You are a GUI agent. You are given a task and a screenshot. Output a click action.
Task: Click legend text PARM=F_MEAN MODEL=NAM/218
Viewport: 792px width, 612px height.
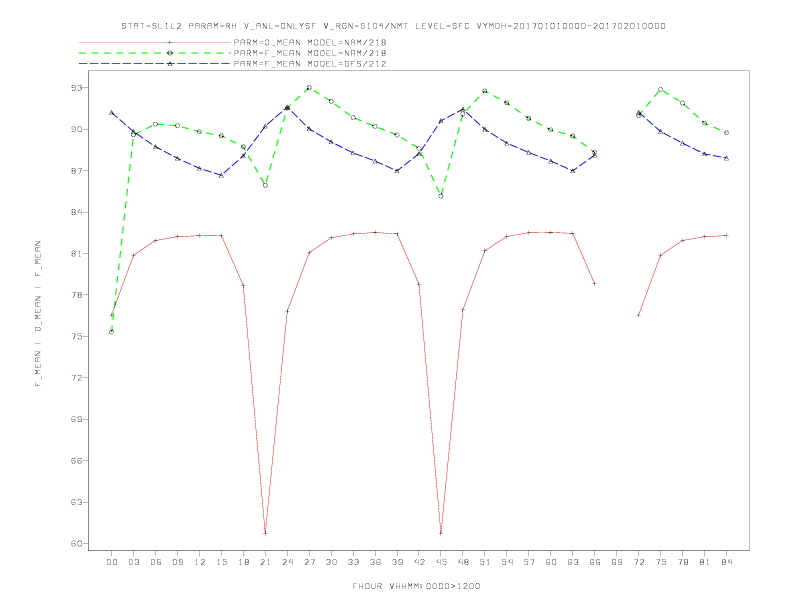point(310,53)
